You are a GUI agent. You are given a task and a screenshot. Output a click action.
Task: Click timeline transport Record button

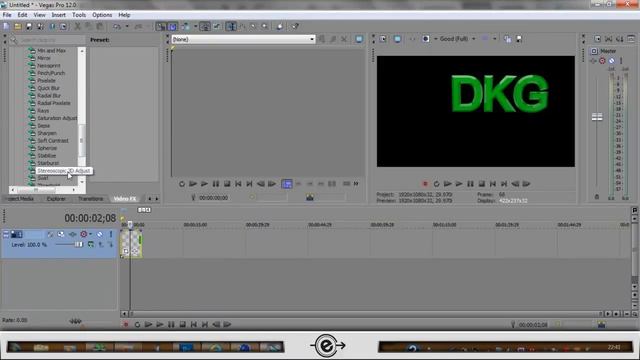(x=126, y=324)
